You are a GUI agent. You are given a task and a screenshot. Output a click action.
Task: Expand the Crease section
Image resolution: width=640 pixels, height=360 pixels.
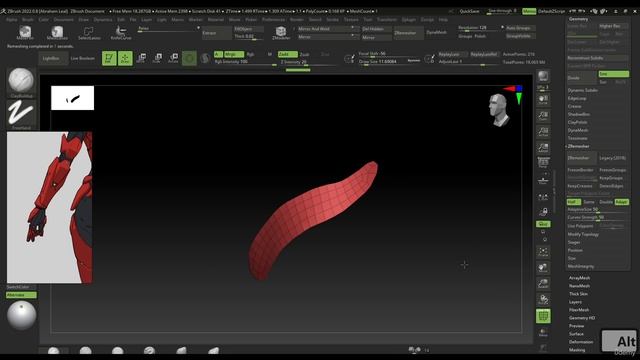point(574,106)
